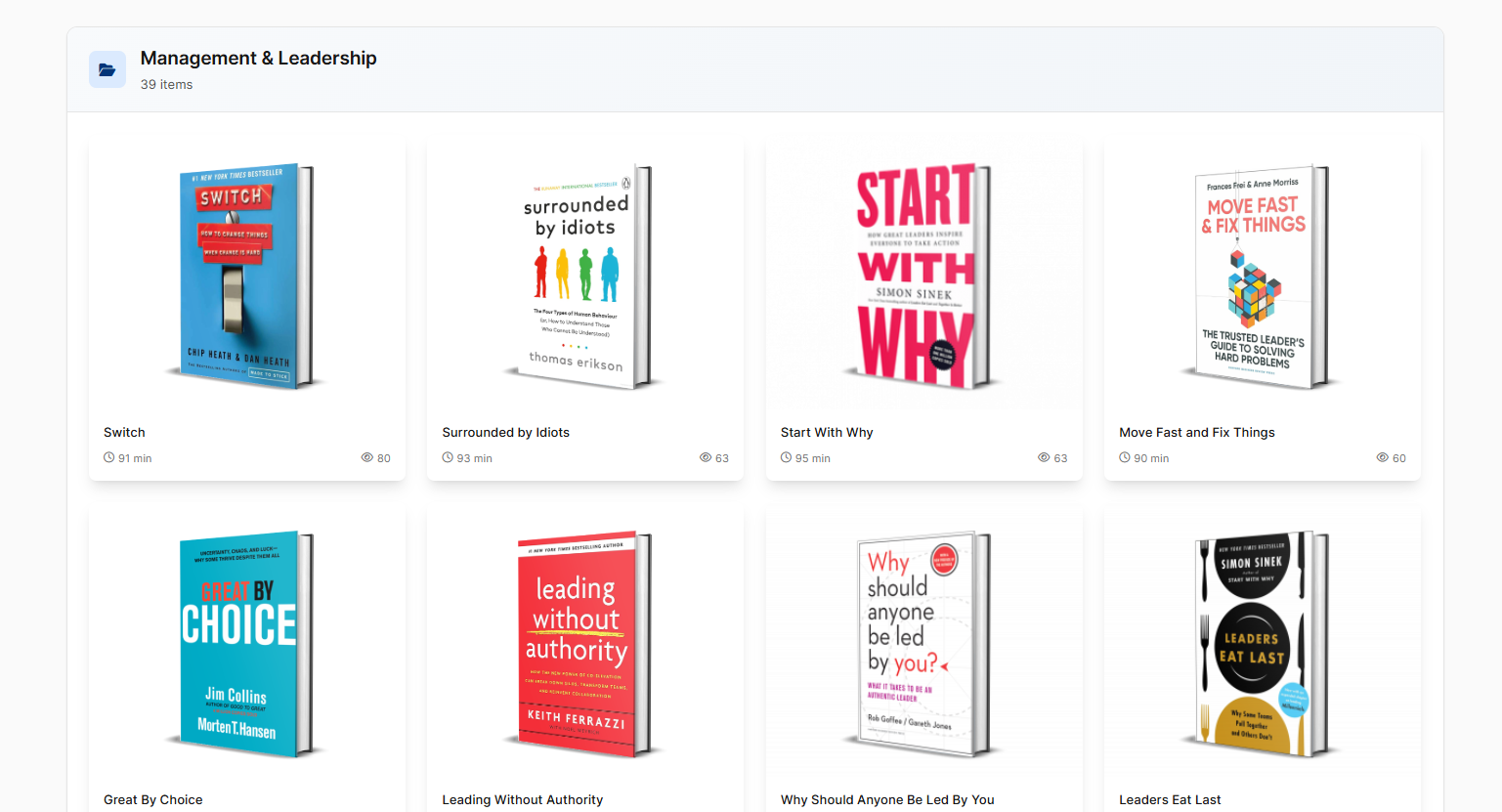Select Why Should Anyone Be Led By You title
The image size is (1502, 812).
click(x=887, y=799)
